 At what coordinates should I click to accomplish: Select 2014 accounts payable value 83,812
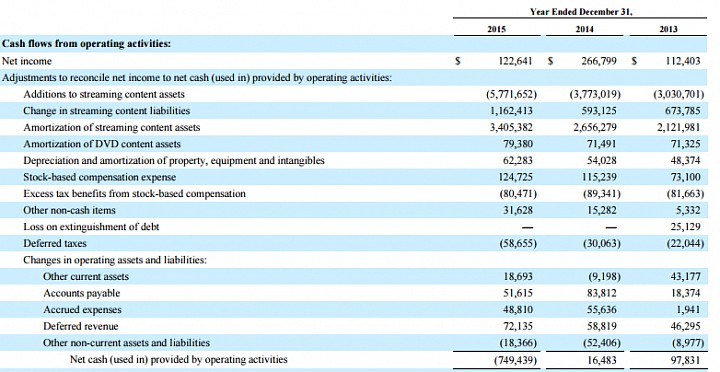602,293
